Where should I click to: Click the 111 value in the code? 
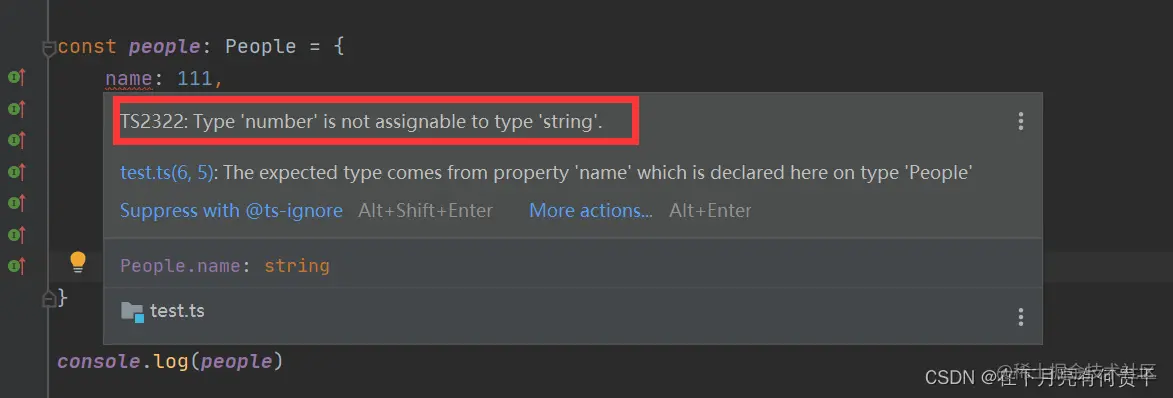coord(195,78)
